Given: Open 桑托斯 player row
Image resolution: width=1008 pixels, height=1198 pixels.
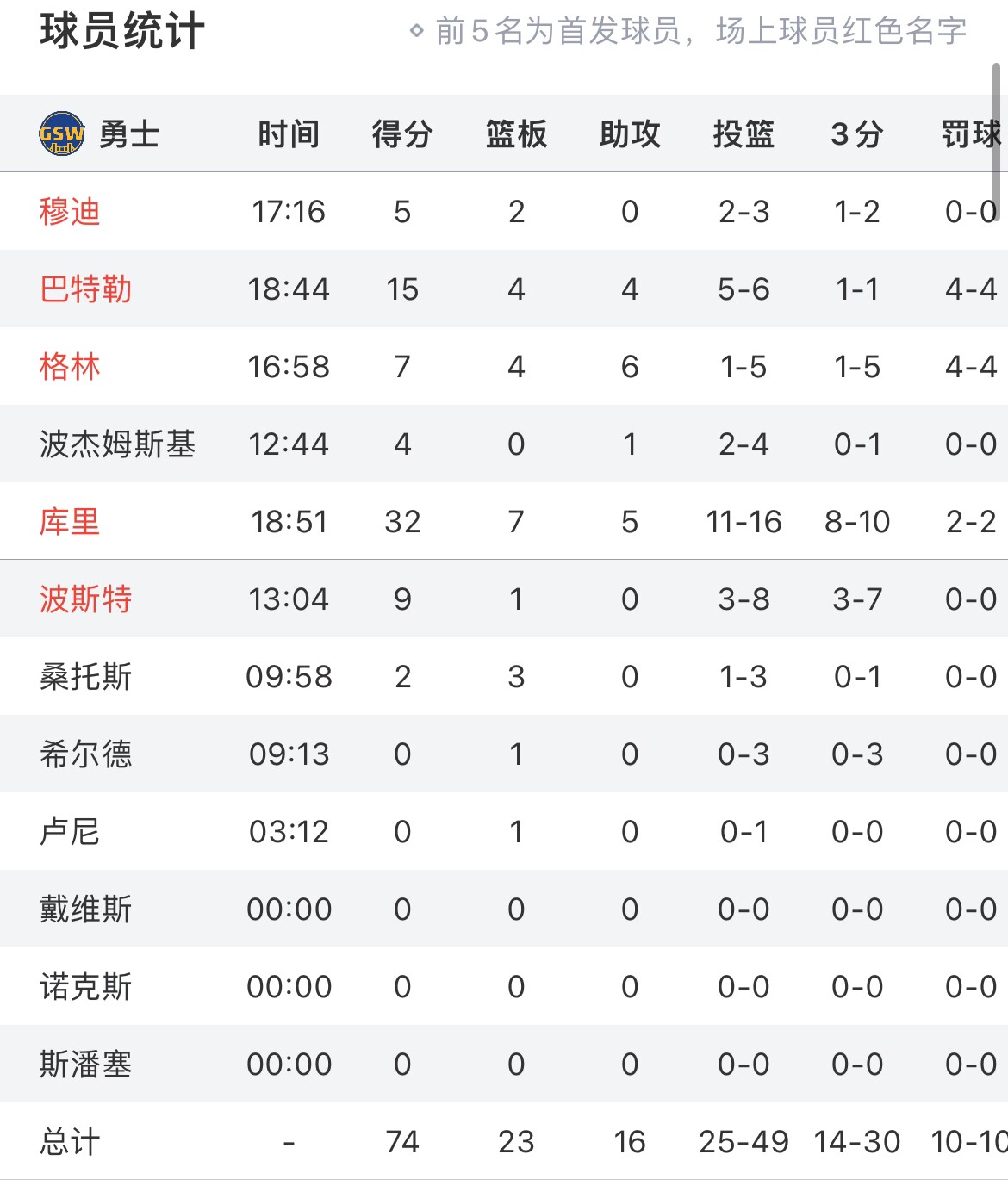Looking at the screenshot, I should [x=504, y=676].
